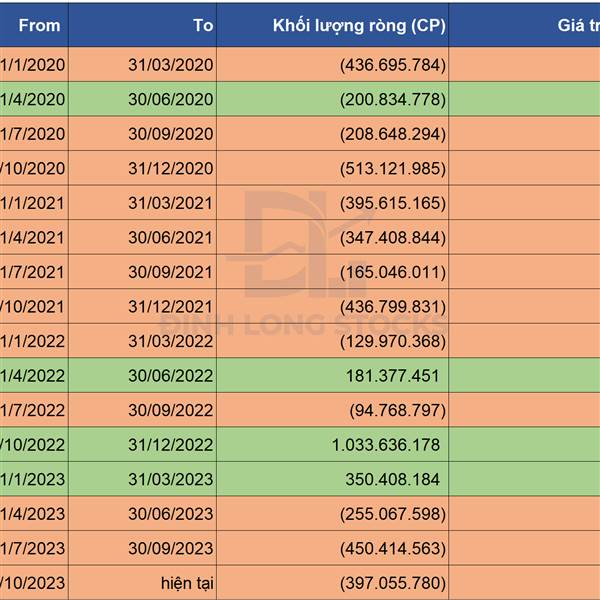Select the cell showing (436.695.784)

coord(333,65)
